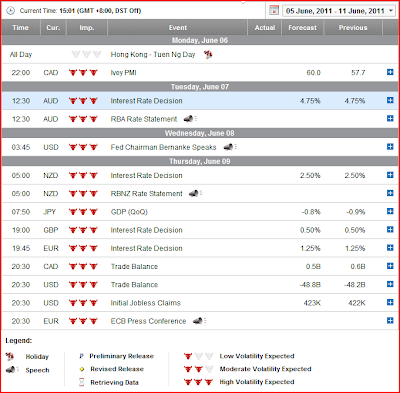Click previous value 0.6B for CAD Trade Balance
This screenshot has width=400, height=393.
pos(358,266)
